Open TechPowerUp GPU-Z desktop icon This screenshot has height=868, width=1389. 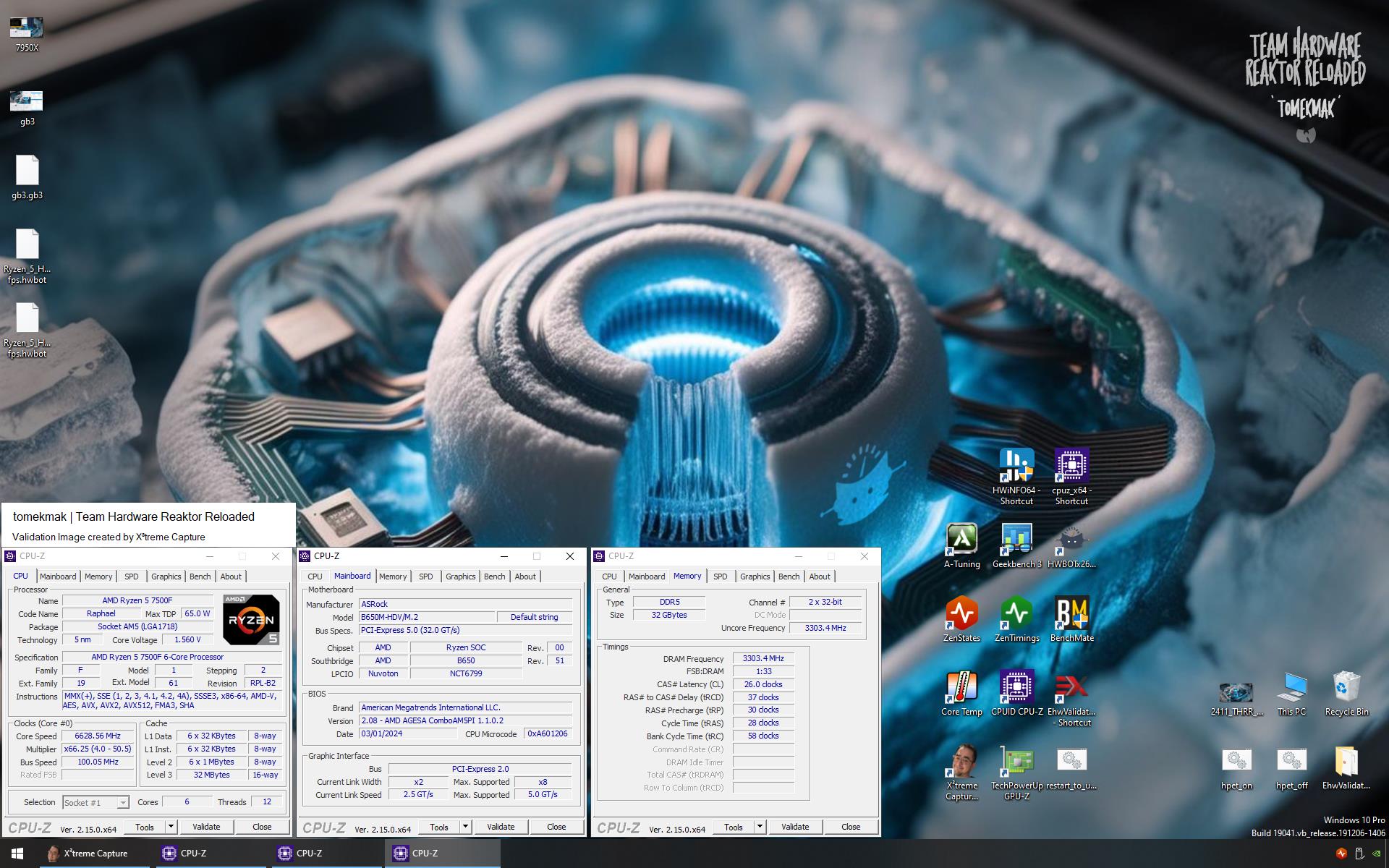tap(1016, 772)
